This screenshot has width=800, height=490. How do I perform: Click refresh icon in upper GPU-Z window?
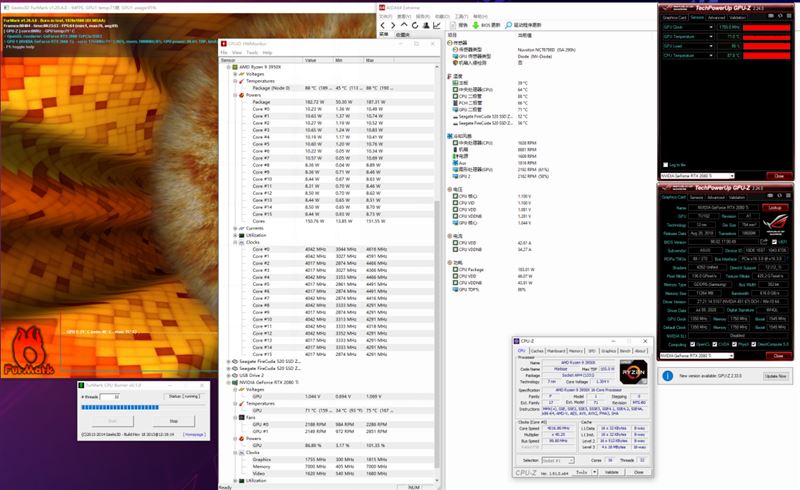coord(779,16)
